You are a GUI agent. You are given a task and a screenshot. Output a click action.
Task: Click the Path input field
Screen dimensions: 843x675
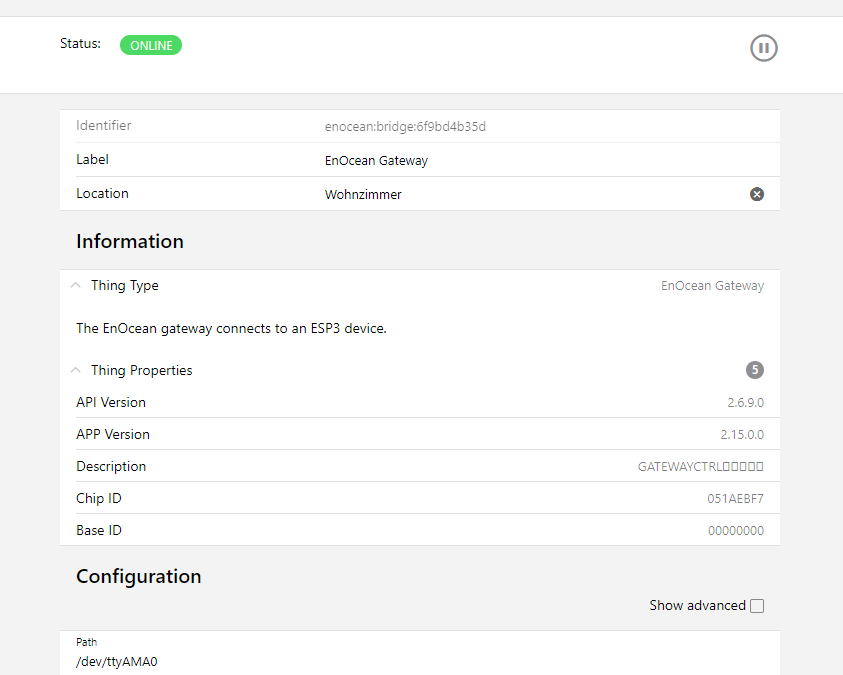pos(400,661)
